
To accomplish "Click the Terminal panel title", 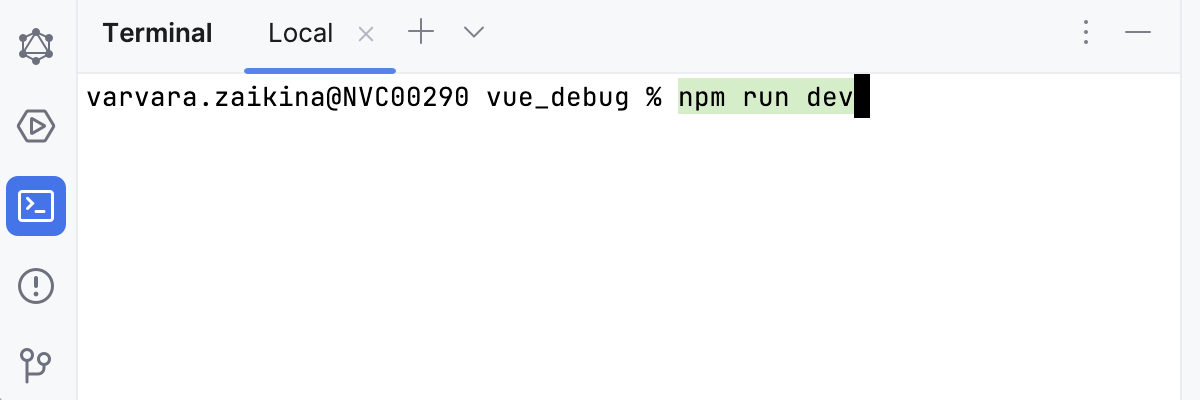I will click(x=157, y=33).
